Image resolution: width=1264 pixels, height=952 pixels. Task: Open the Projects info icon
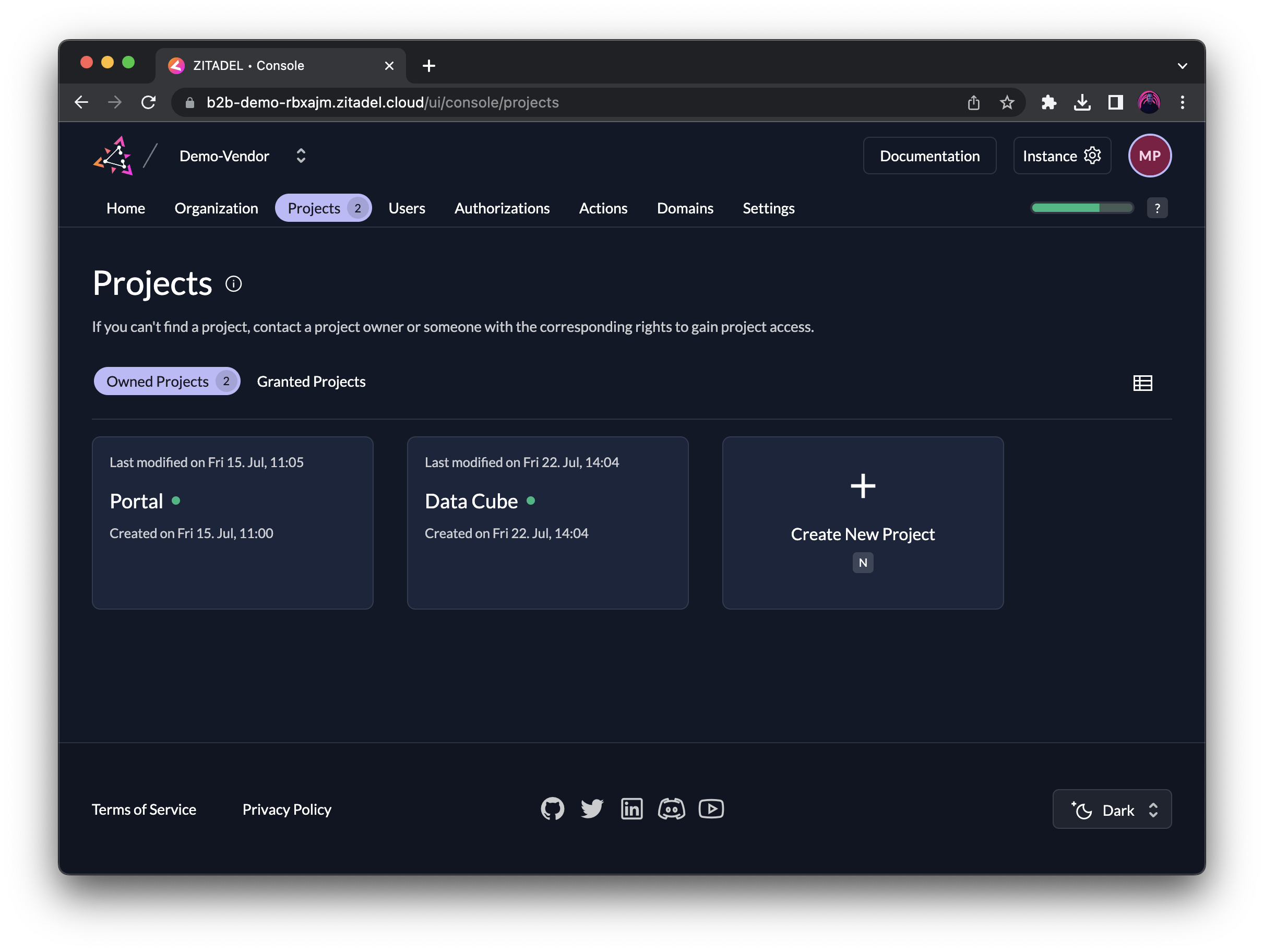(x=233, y=283)
